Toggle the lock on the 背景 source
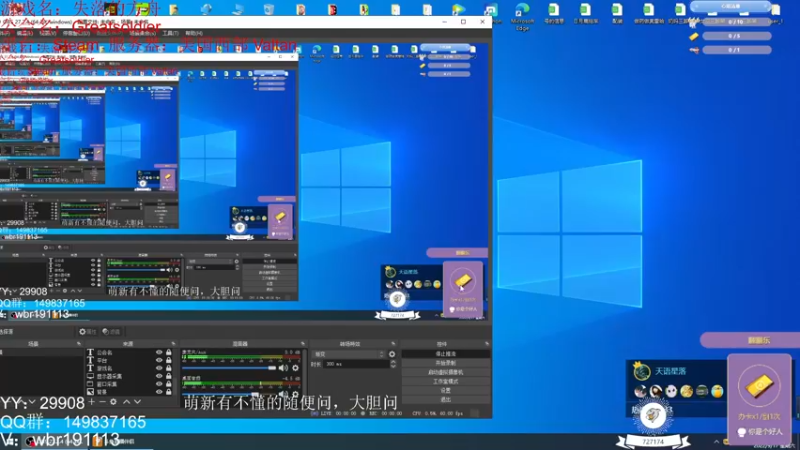This screenshot has width=800, height=450. (168, 392)
